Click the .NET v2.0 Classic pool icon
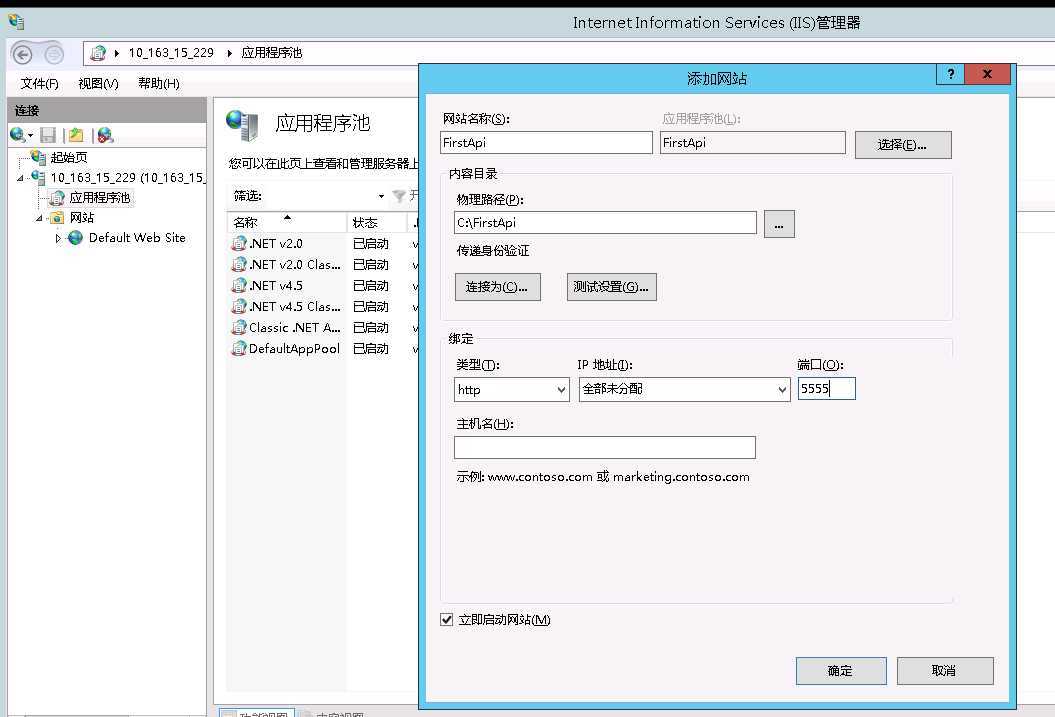Viewport: 1055px width, 717px height. (x=239, y=264)
